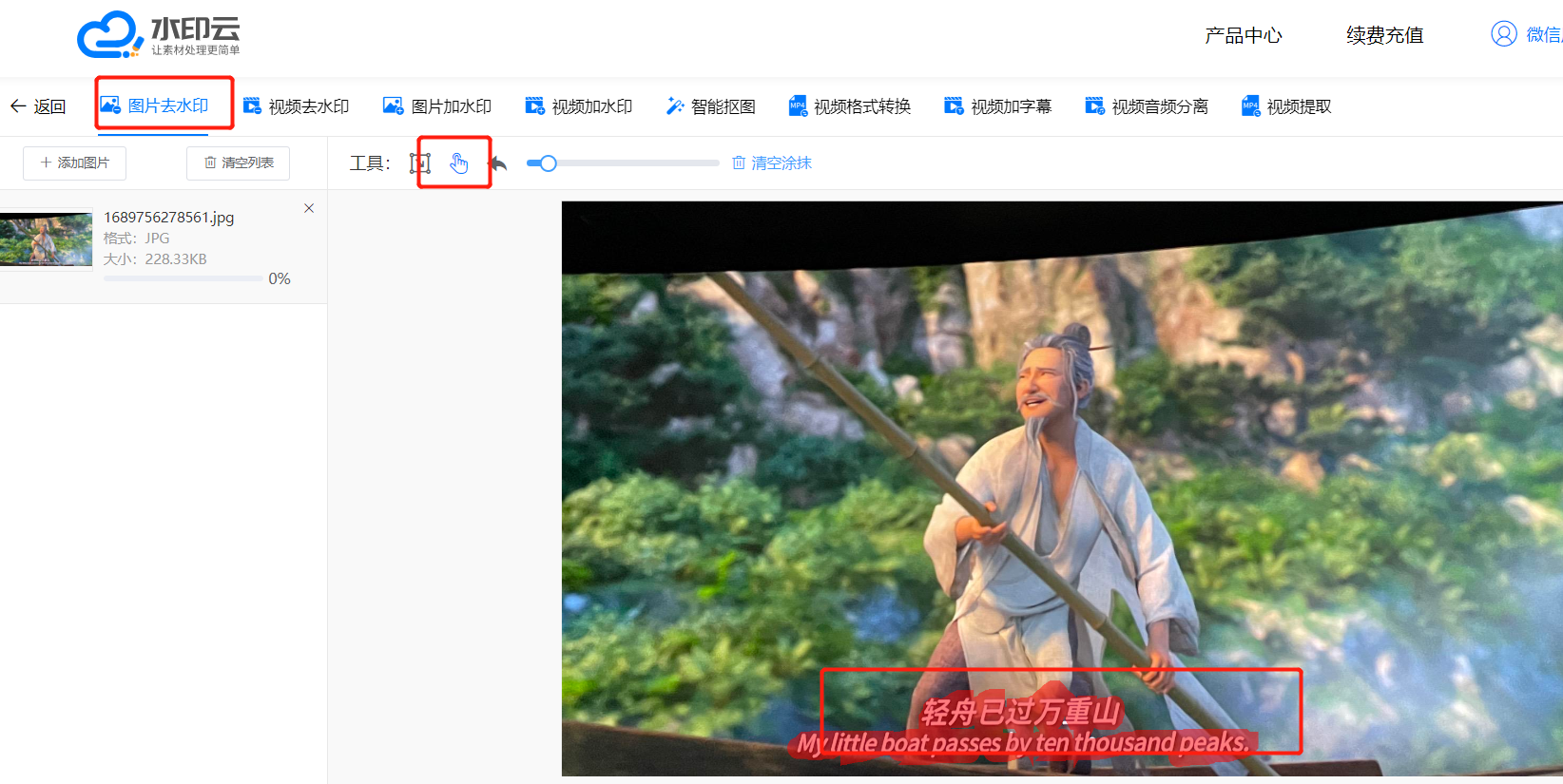
Task: Click the 格式: JPG text
Action: click(137, 239)
